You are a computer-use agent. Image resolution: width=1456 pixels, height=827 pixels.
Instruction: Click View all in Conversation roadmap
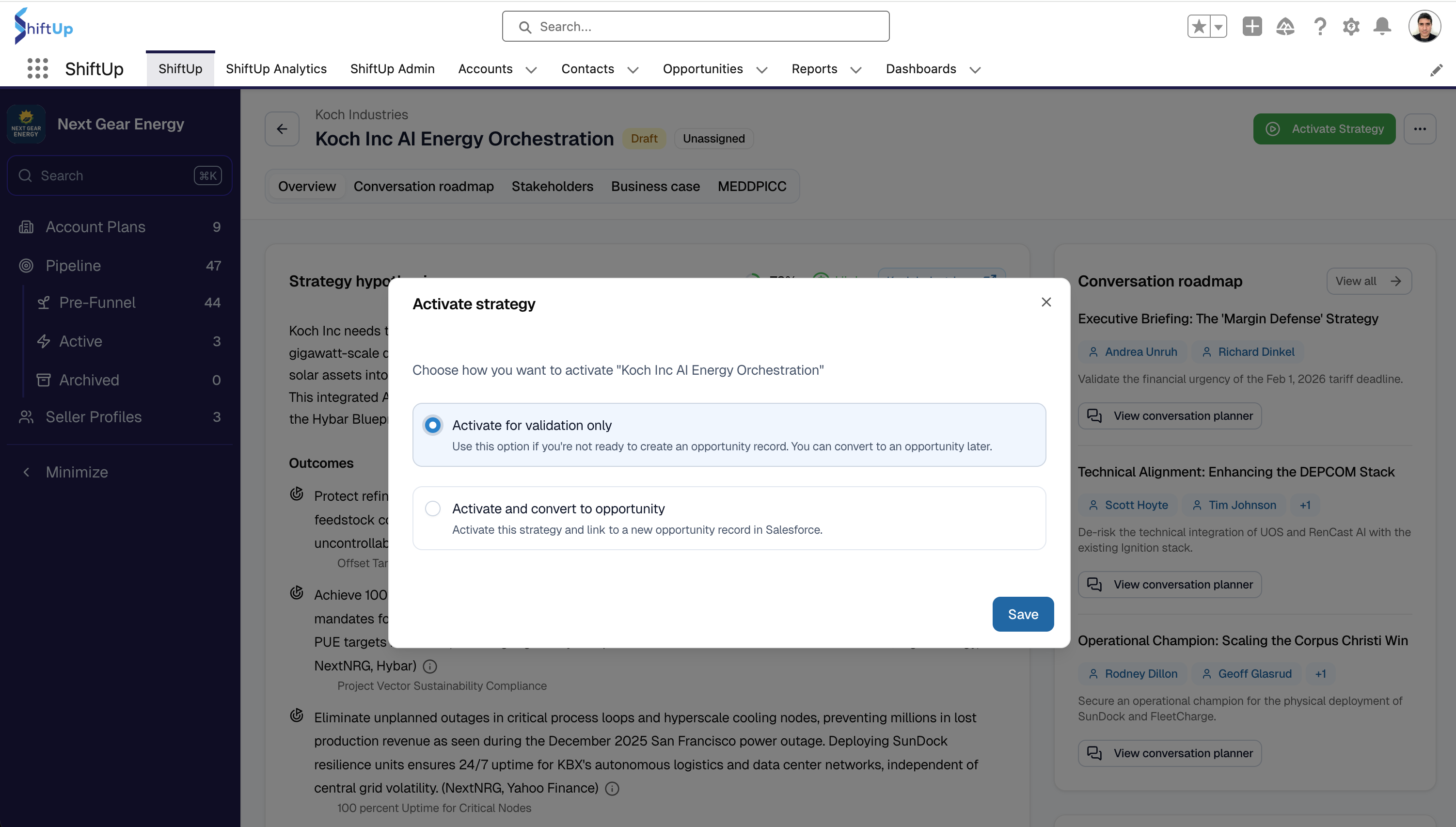[1369, 281]
